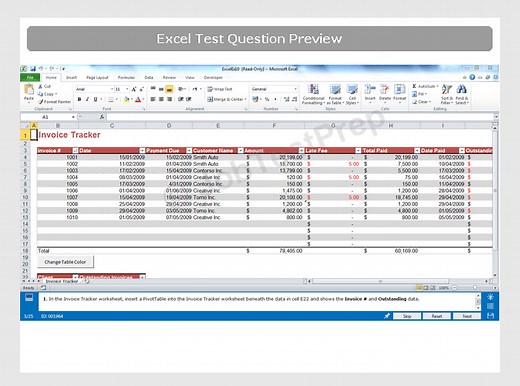
Task: Toggle Top Align button
Action: coord(153,89)
